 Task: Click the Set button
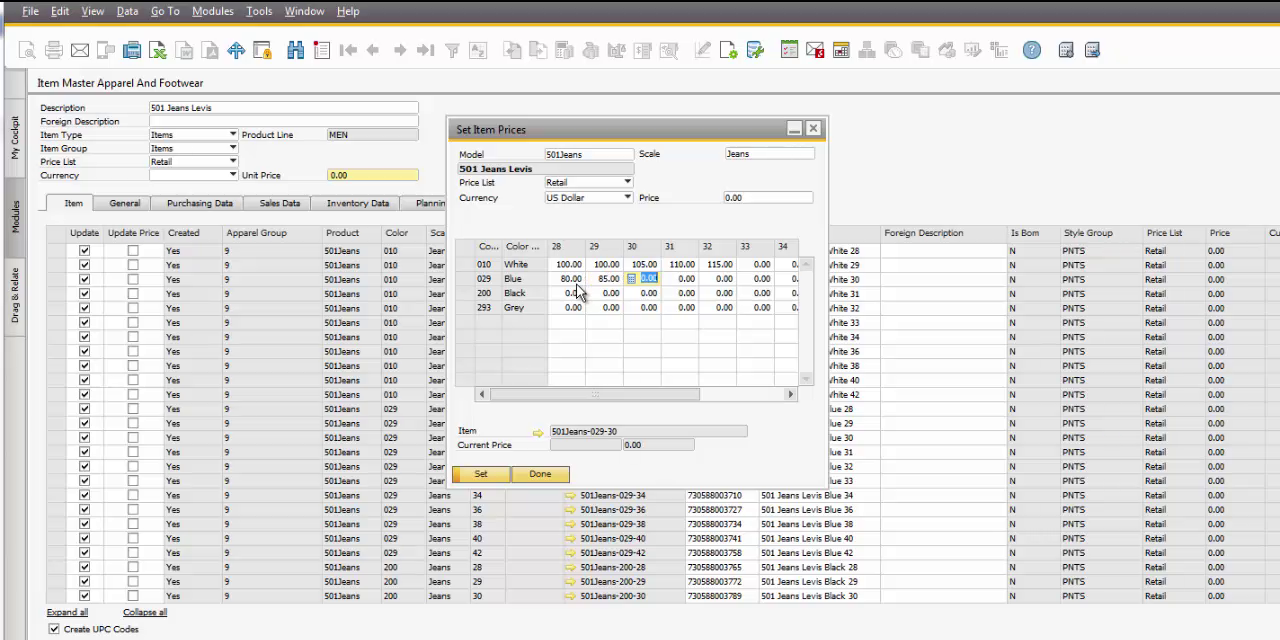tap(481, 474)
